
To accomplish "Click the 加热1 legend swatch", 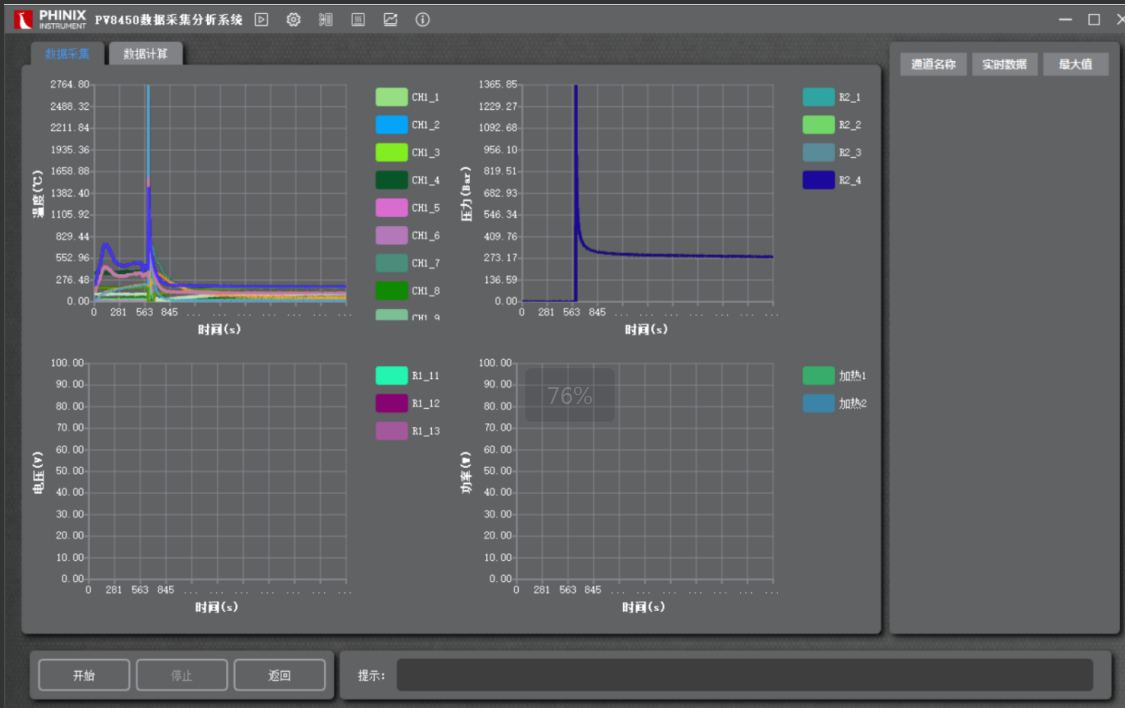I will (818, 376).
